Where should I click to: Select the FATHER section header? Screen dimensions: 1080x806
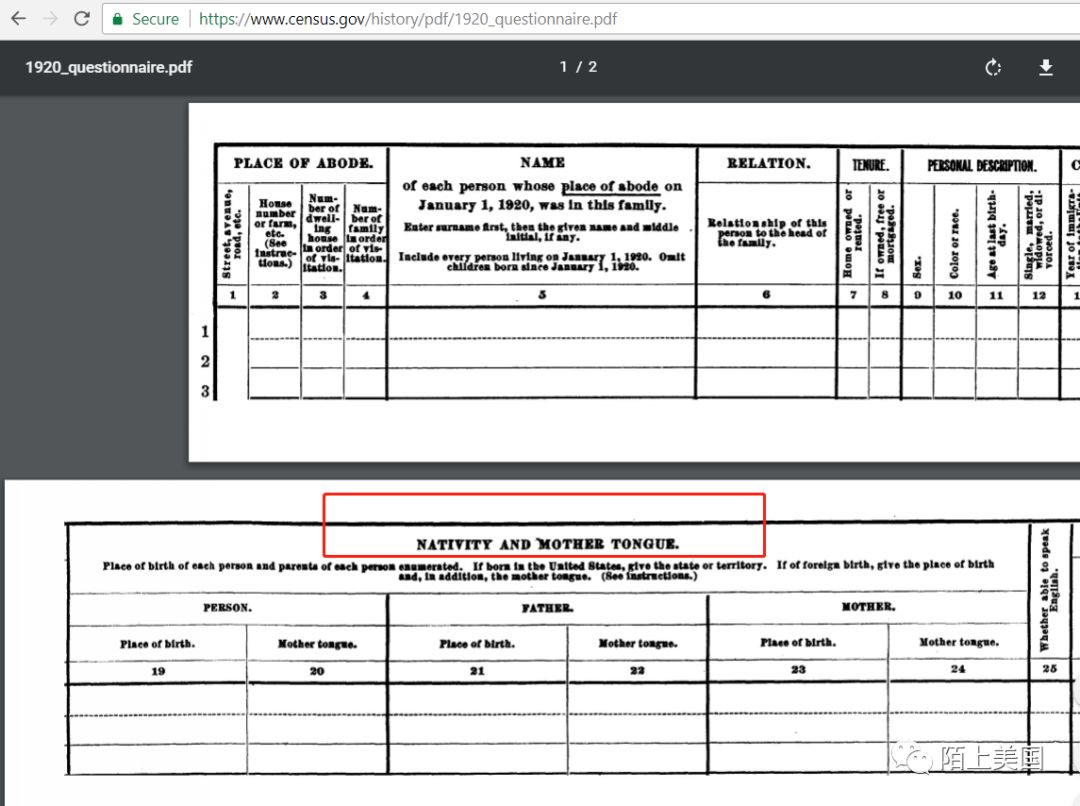tap(547, 608)
